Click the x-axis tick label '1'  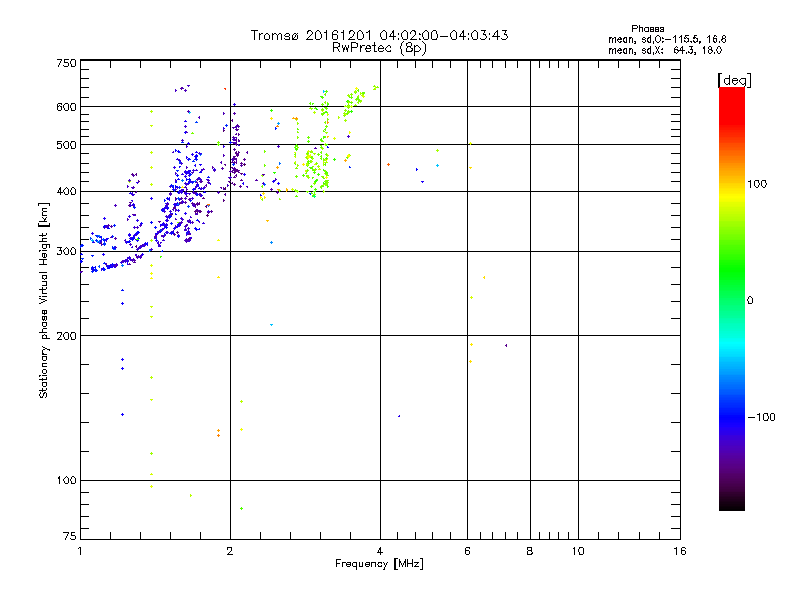click(x=80, y=551)
